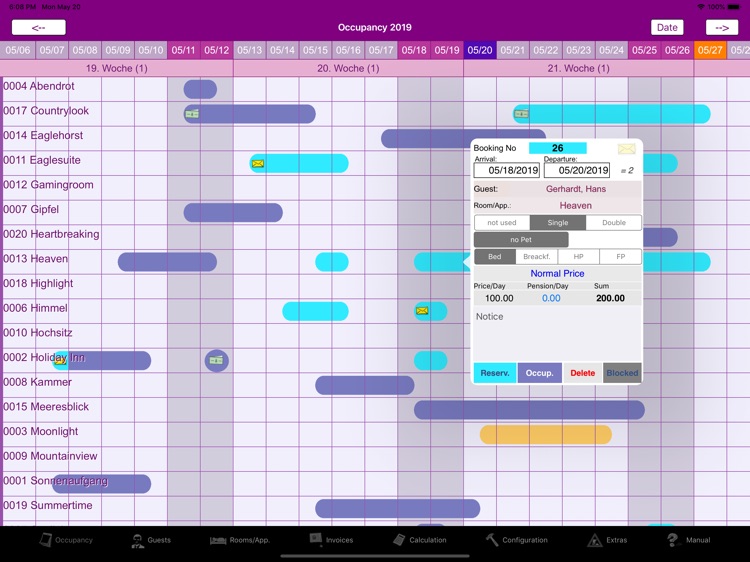Open the Date picker button
Viewport: 750px width, 562px height.
pyautogui.click(x=667, y=27)
